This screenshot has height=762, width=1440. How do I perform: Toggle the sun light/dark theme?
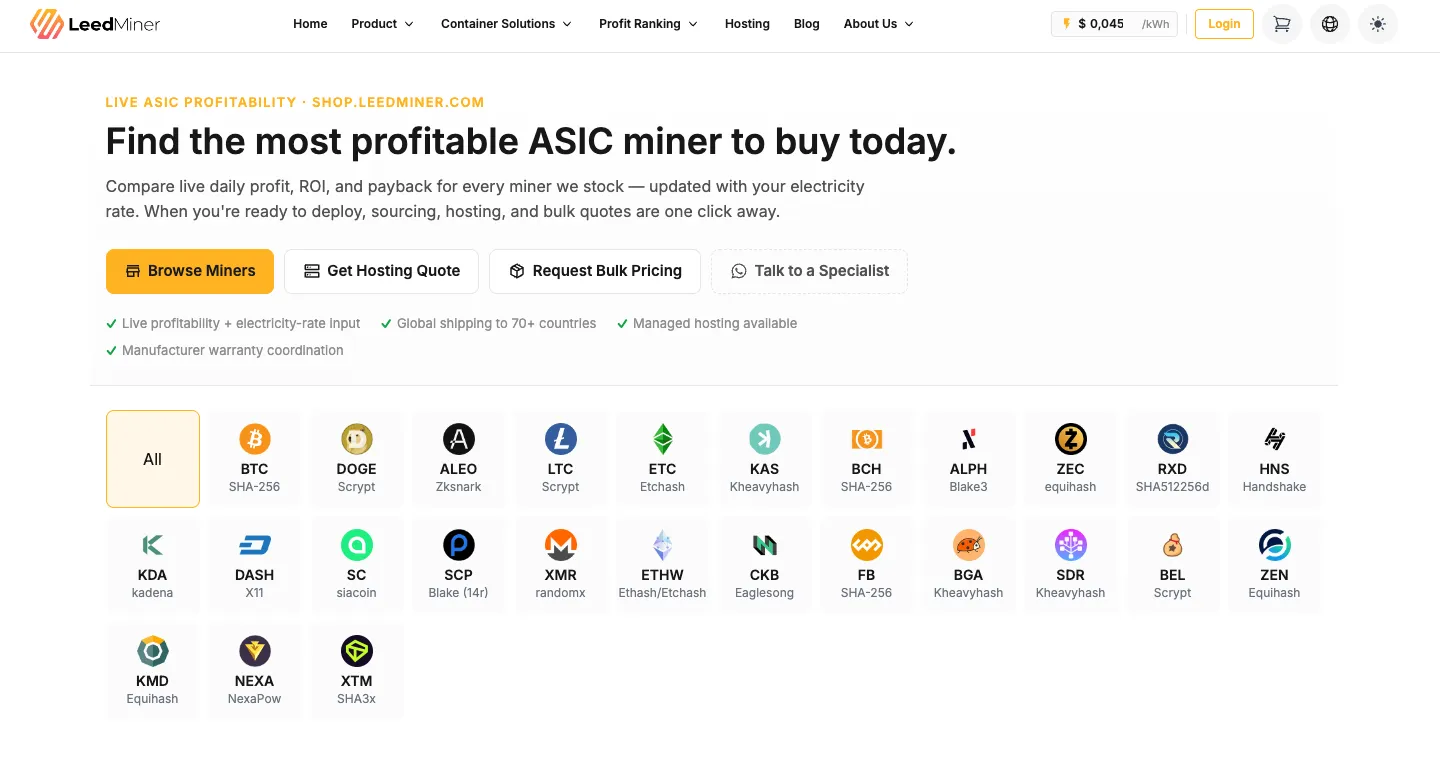(x=1378, y=24)
